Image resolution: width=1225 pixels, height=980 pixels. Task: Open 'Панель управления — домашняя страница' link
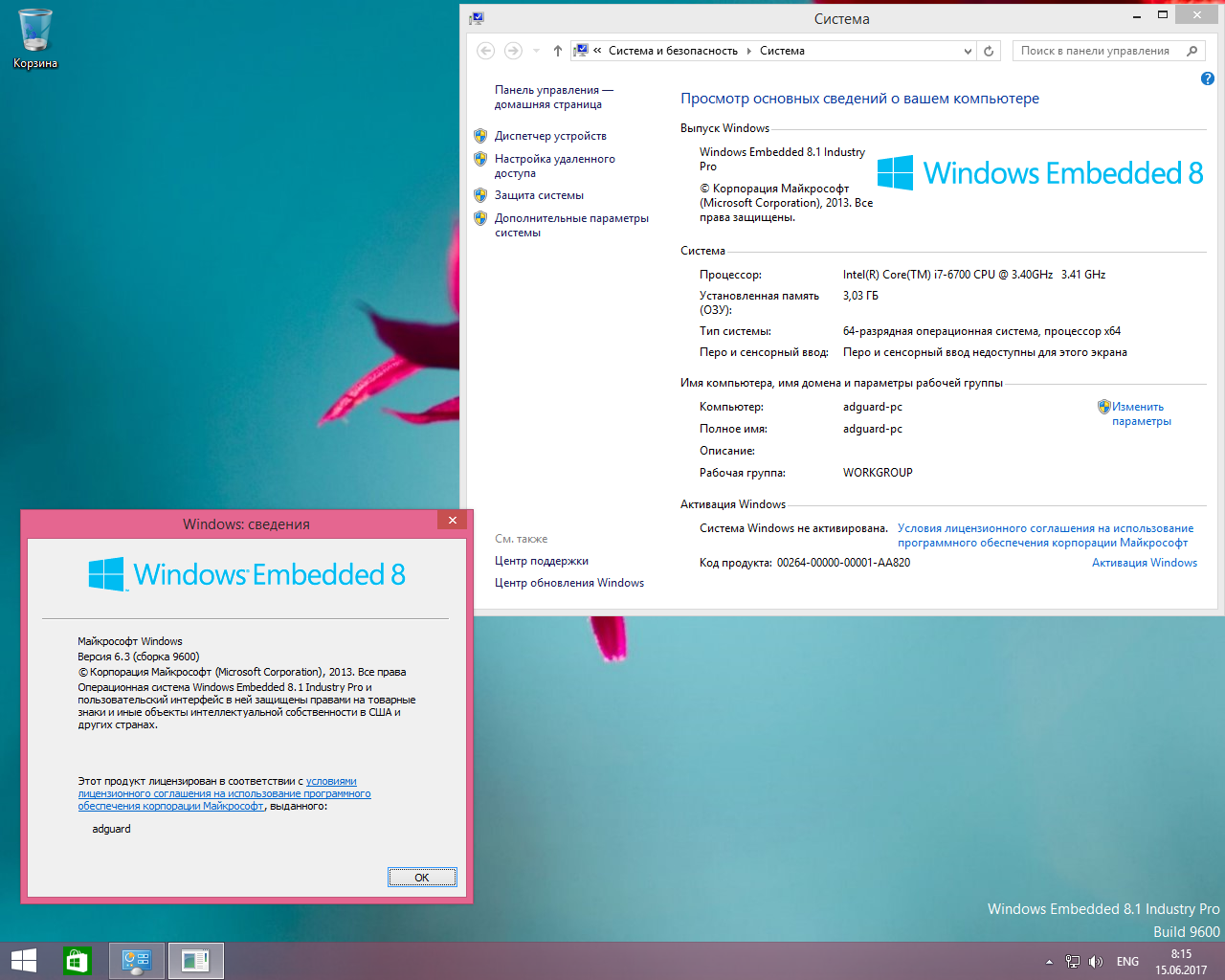point(553,97)
